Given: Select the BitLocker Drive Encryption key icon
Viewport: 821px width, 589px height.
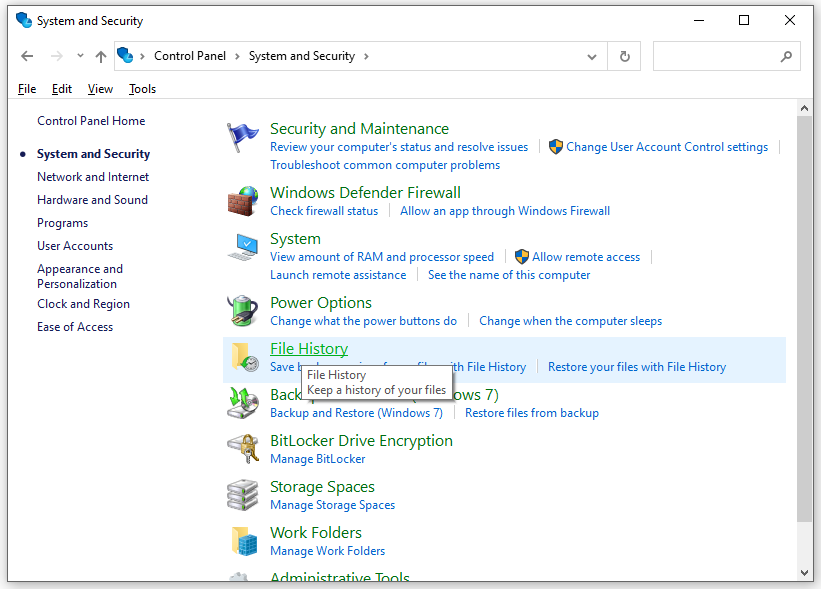Looking at the screenshot, I should (243, 448).
